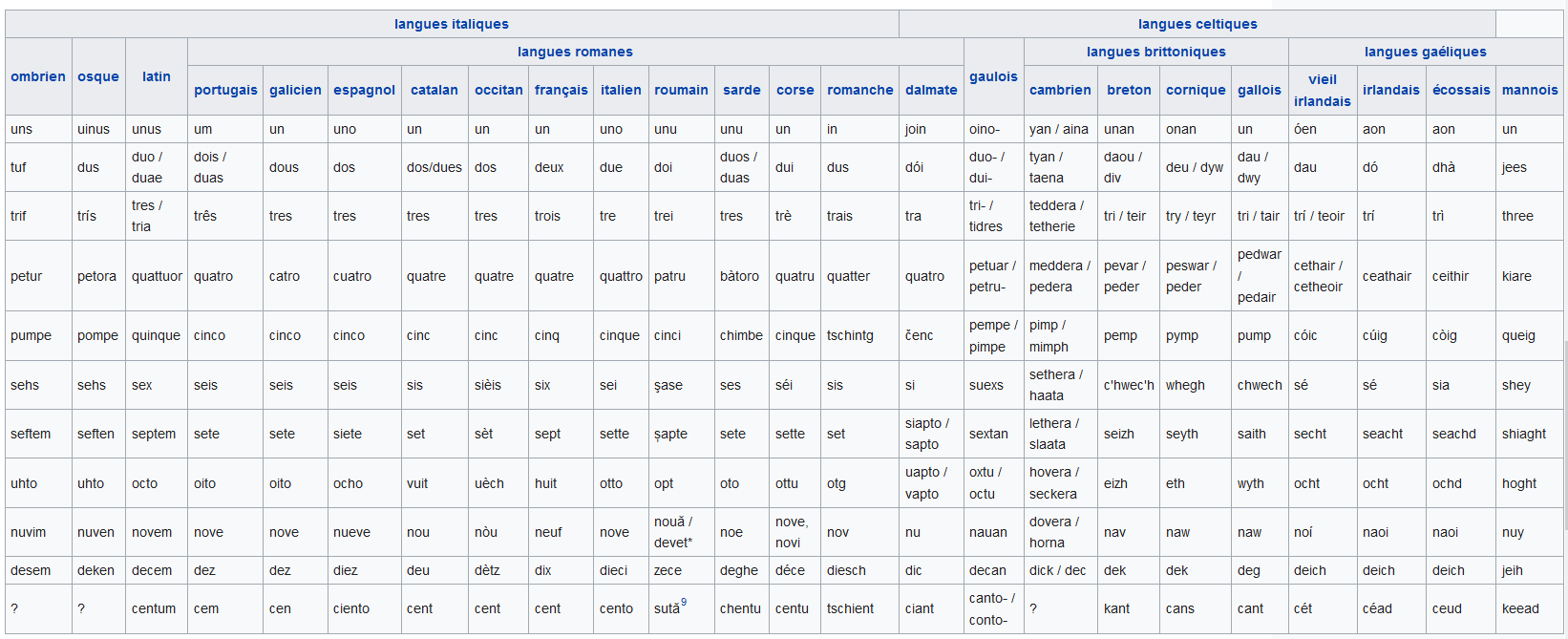Viewport: 1568px width, 639px height.
Task: Open the langues italiques link
Action: pos(452,24)
